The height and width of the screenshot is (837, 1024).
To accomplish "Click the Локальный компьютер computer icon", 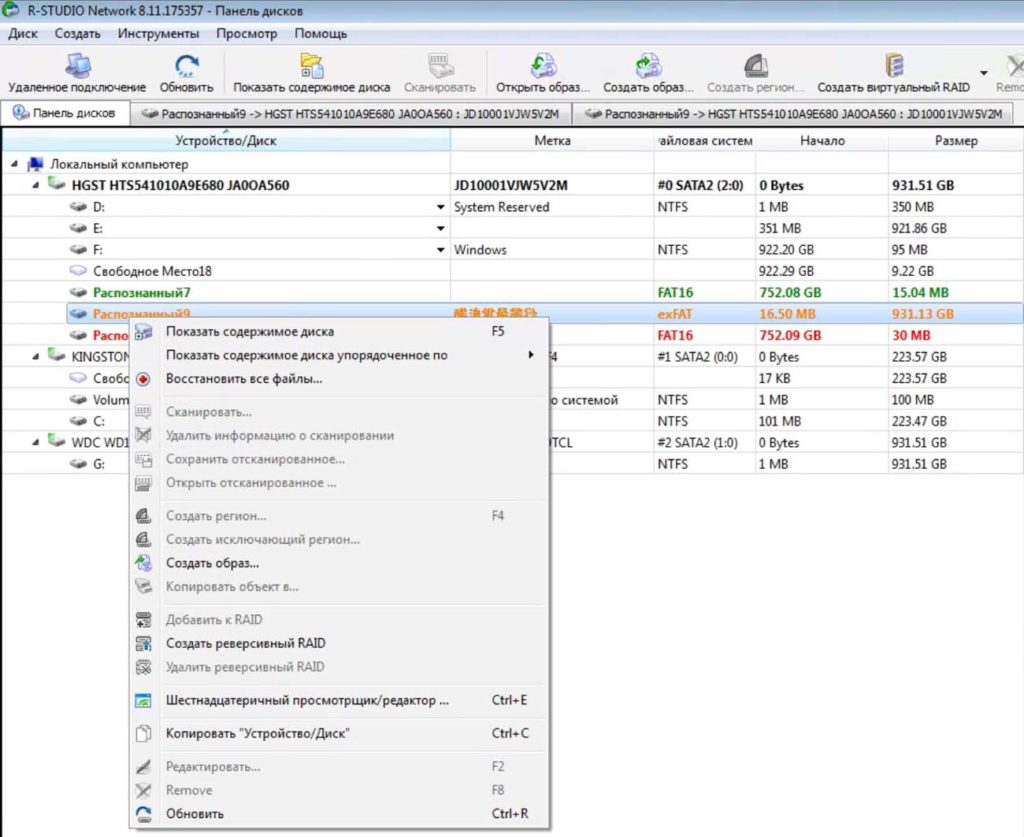I will coord(35,164).
